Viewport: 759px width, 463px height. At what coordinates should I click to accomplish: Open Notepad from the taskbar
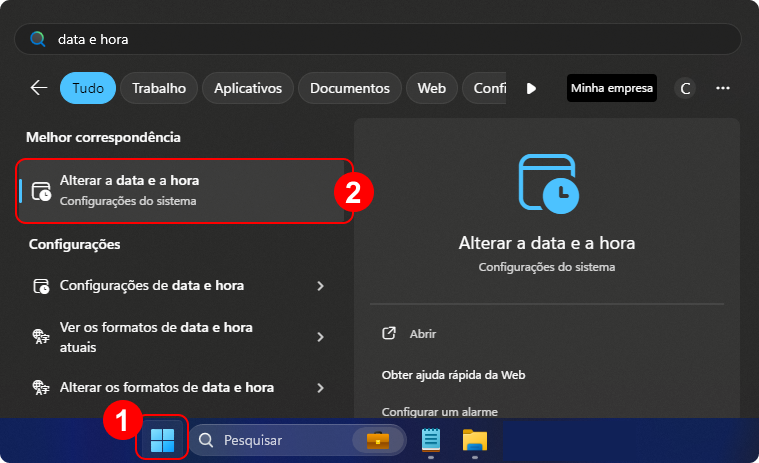tap(431, 440)
